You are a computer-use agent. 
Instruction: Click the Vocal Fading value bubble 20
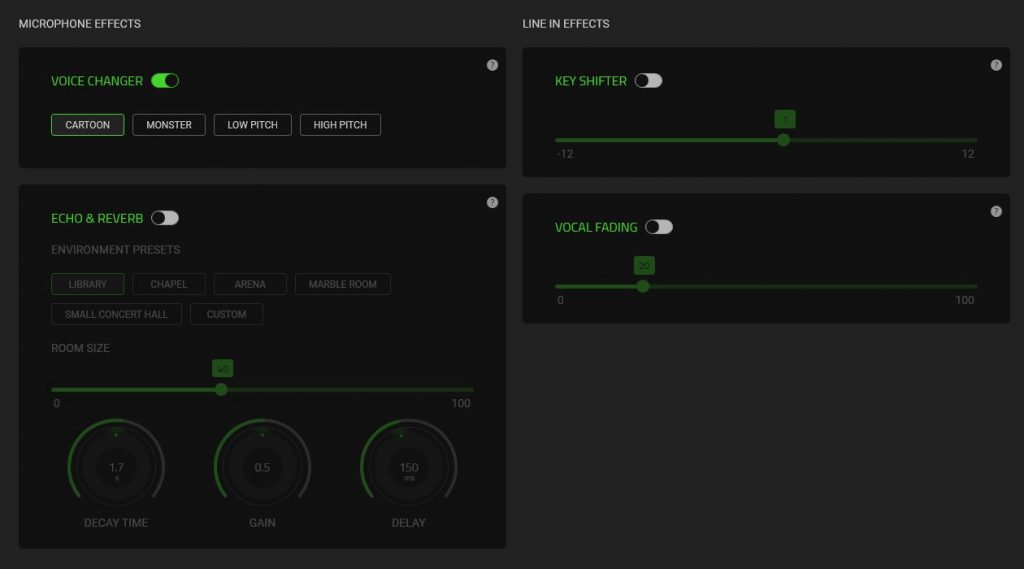644,265
